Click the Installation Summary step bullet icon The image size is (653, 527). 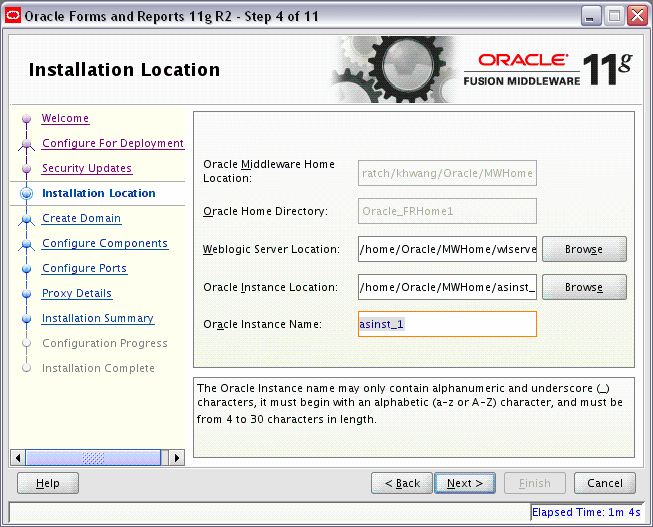tap(27, 319)
